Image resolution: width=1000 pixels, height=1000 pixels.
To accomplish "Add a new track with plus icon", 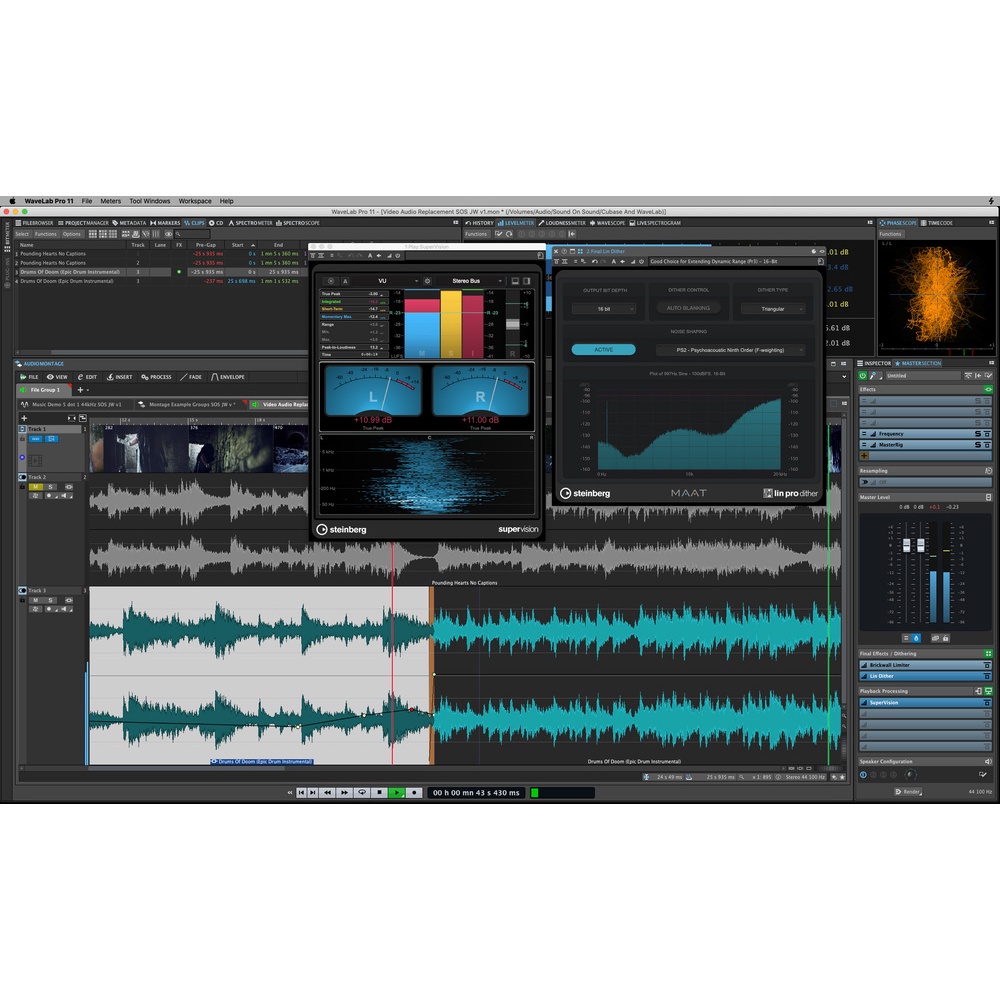I will tap(24, 418).
